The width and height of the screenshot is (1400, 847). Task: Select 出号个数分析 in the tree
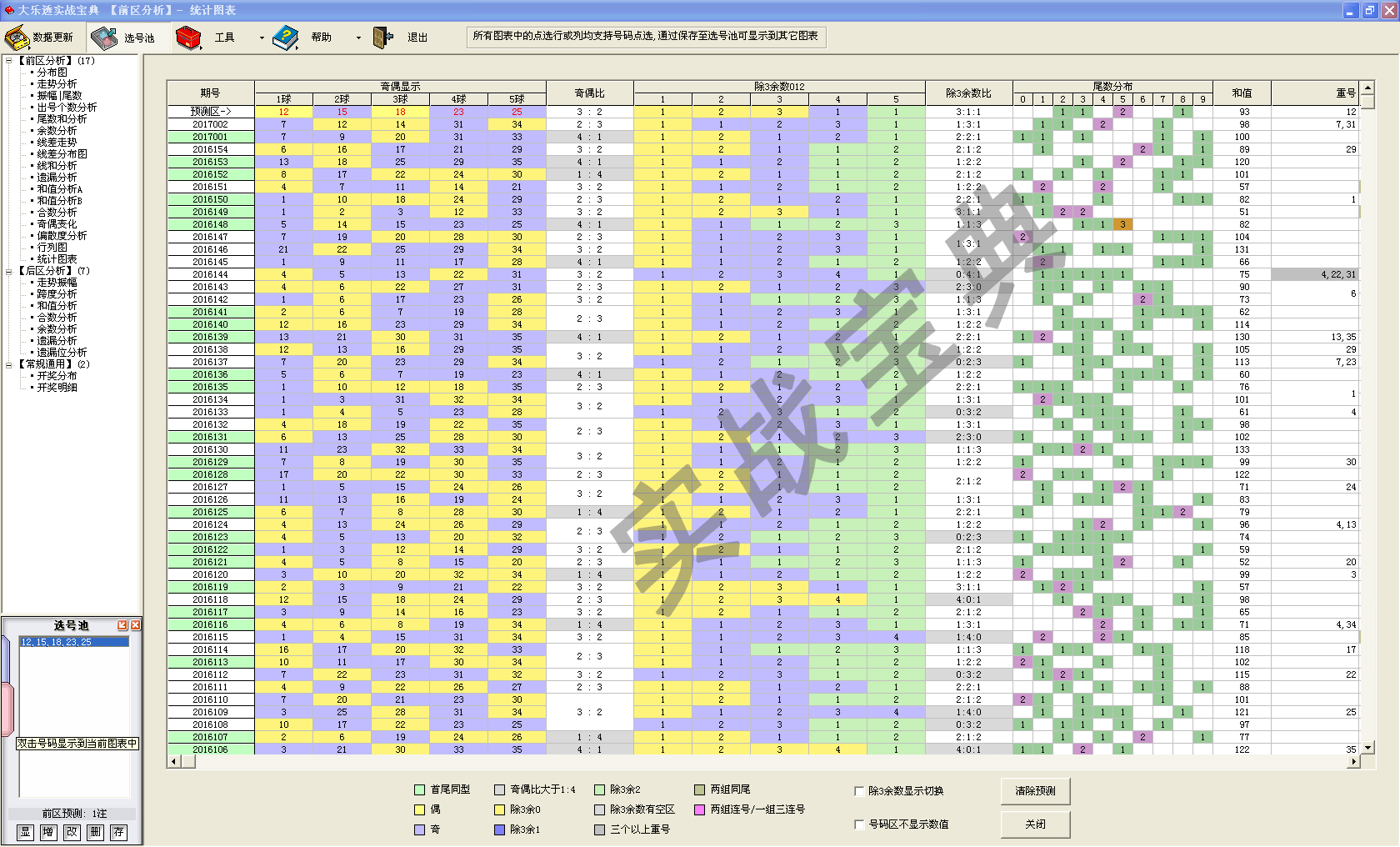pyautogui.click(x=67, y=108)
